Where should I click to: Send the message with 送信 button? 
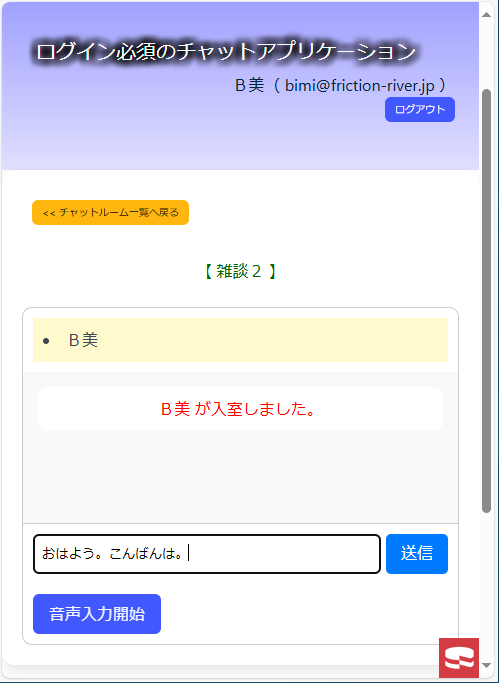tap(417, 554)
